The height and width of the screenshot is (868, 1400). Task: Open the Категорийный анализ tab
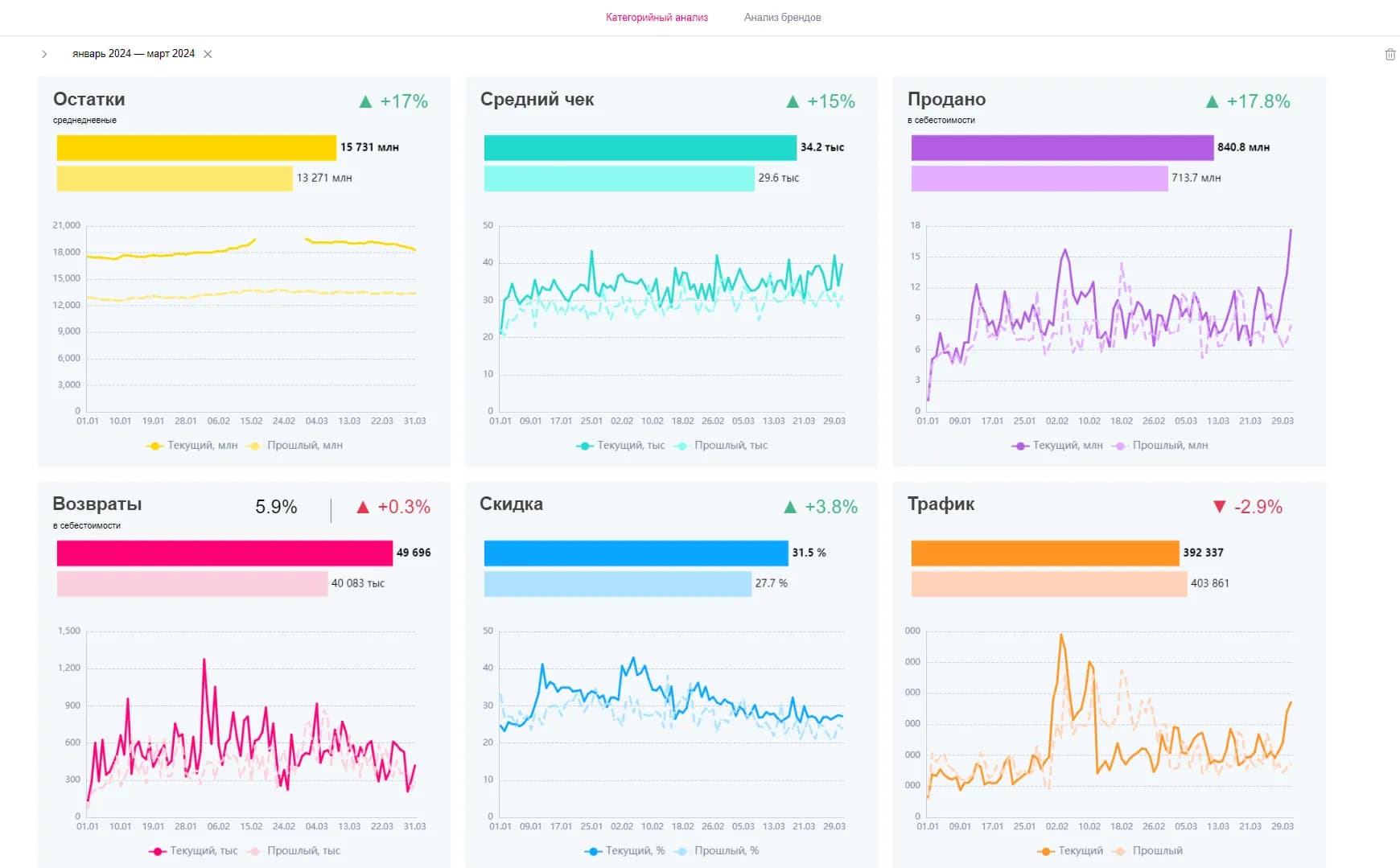click(657, 18)
